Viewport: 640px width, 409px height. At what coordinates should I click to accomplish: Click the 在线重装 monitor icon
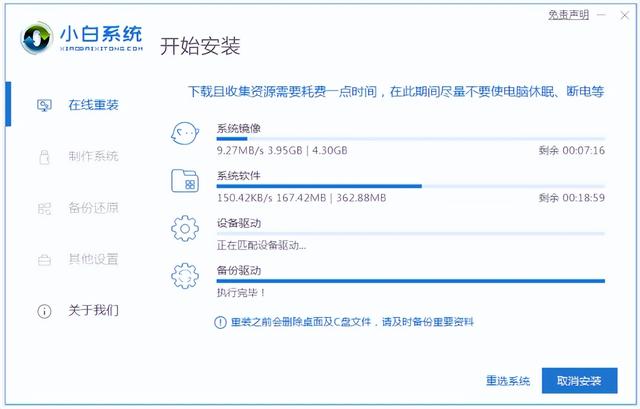[44, 105]
